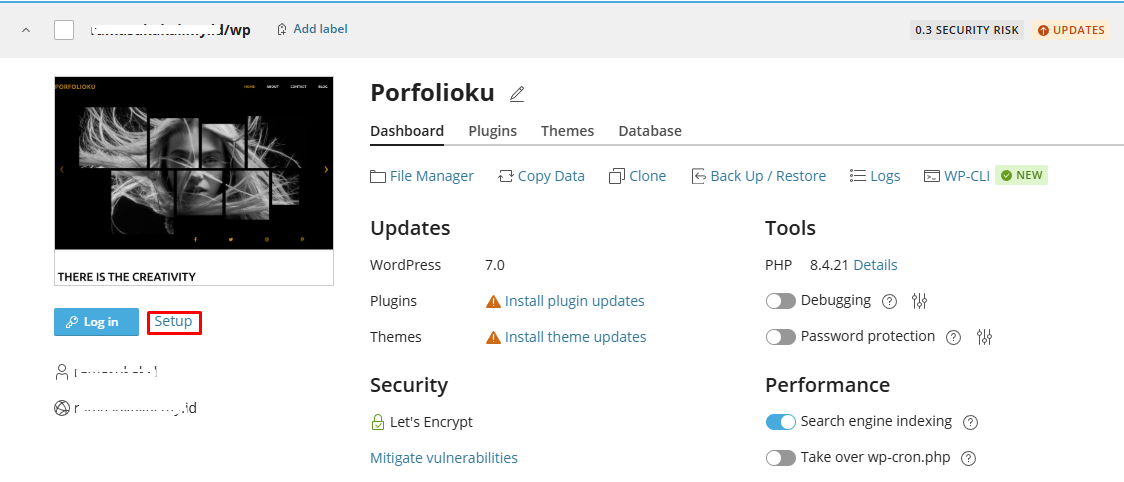Click the help icon next to Search engine indexing
The image size is (1124, 482).
(x=971, y=422)
